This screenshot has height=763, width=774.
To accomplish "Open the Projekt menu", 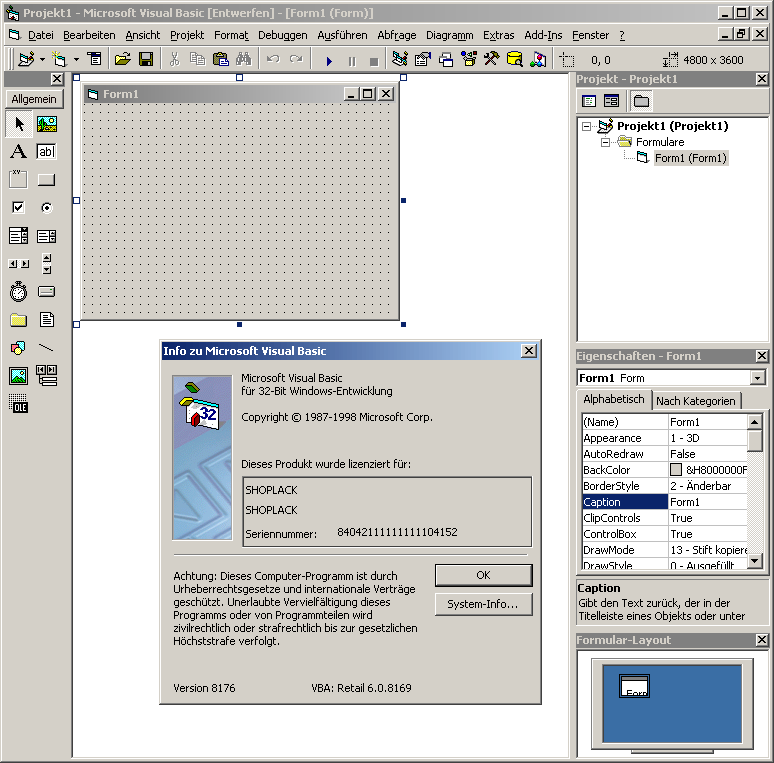I will tap(187, 35).
